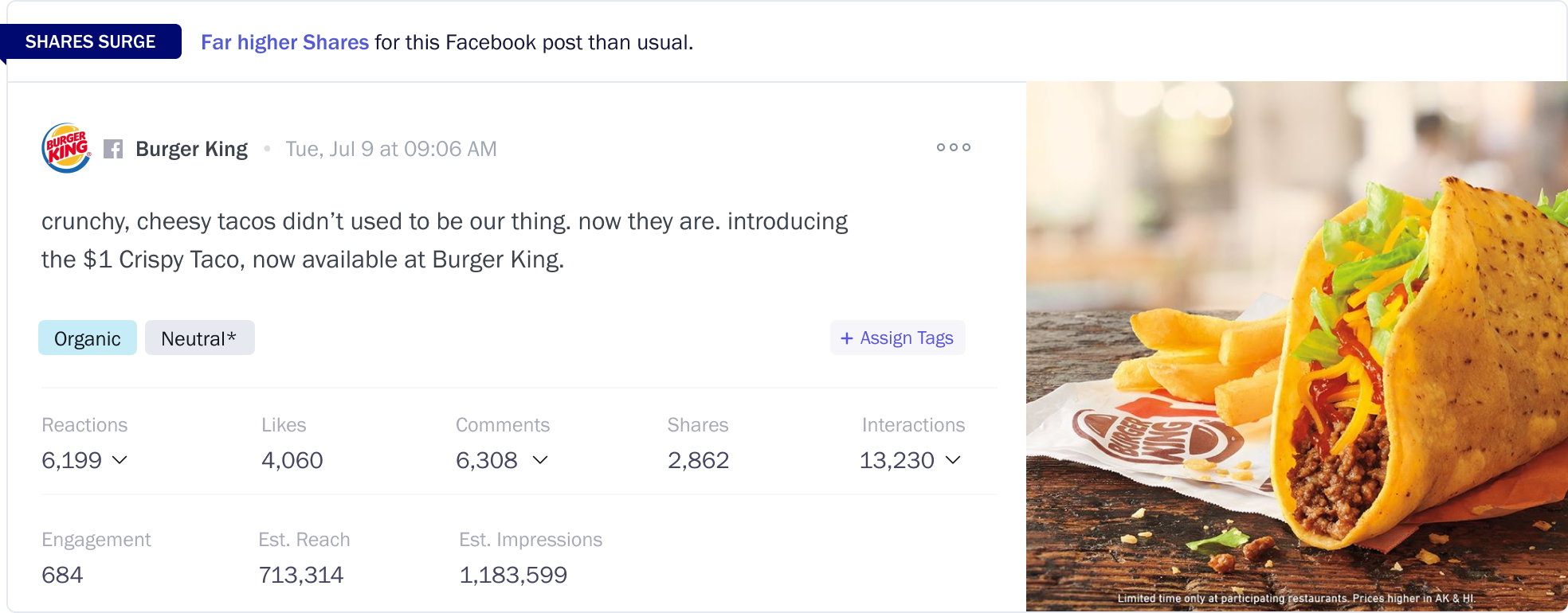The image size is (1568, 613).
Task: Click the Likes count 4,060
Action: point(292,460)
